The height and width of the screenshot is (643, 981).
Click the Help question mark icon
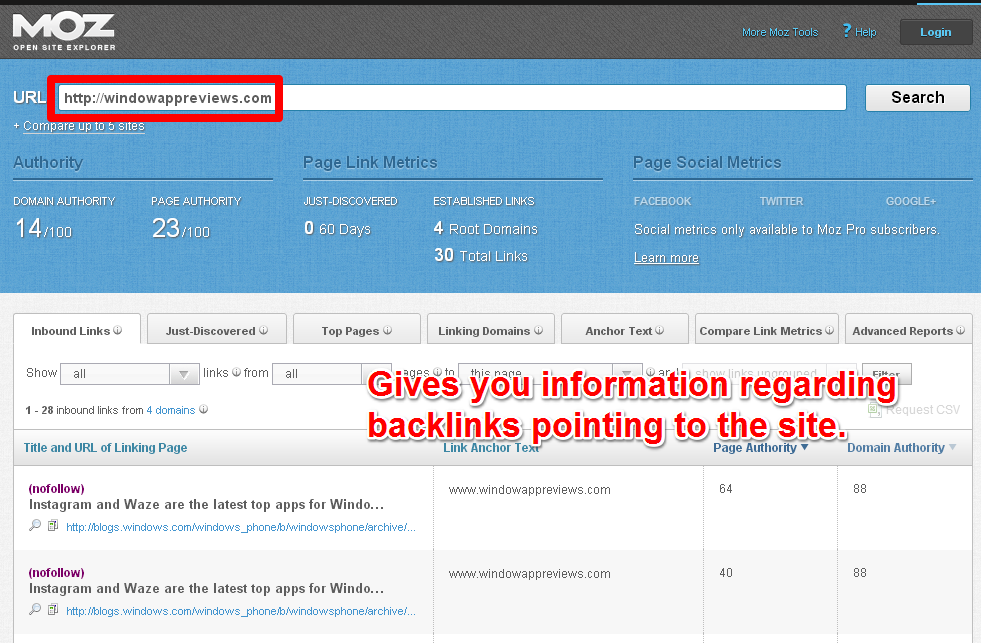coord(847,31)
